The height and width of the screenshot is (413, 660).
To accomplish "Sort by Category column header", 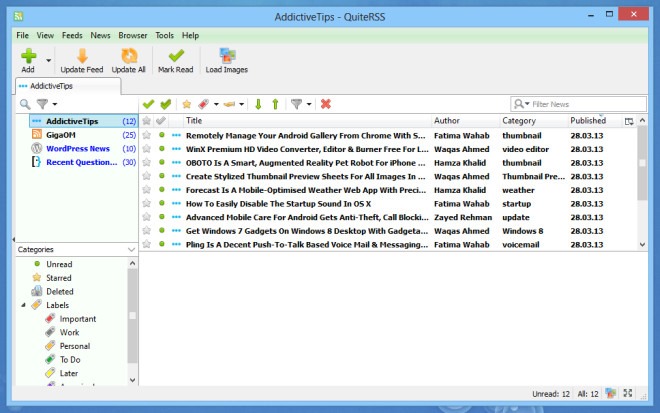I will (x=534, y=121).
